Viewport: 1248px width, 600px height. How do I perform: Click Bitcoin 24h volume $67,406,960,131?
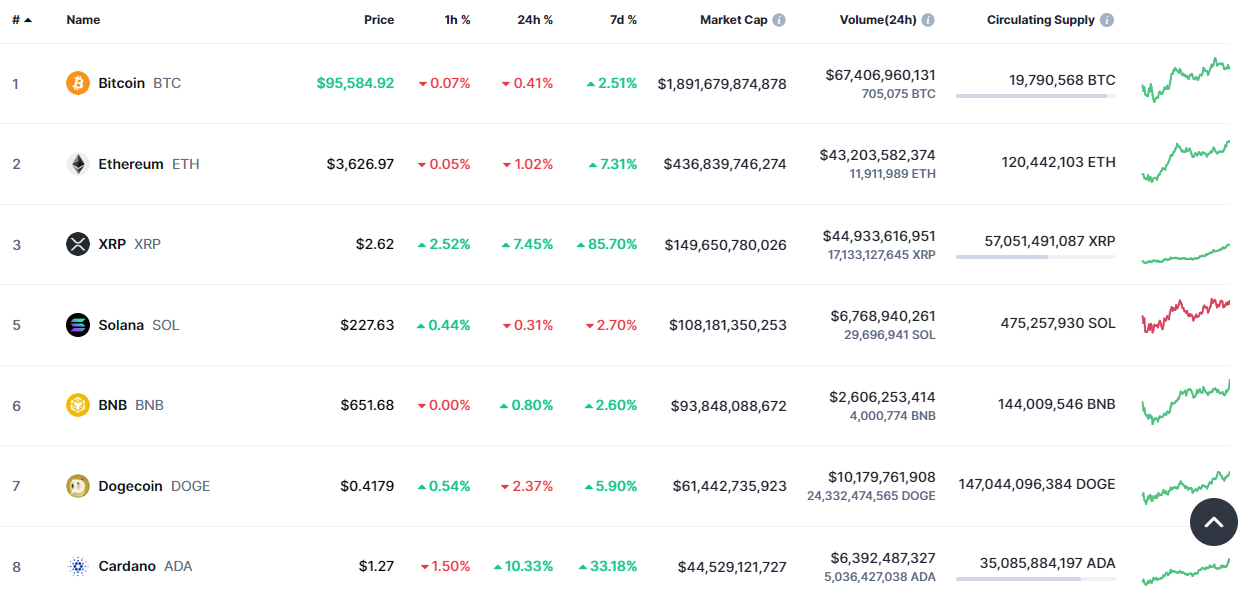(x=881, y=75)
